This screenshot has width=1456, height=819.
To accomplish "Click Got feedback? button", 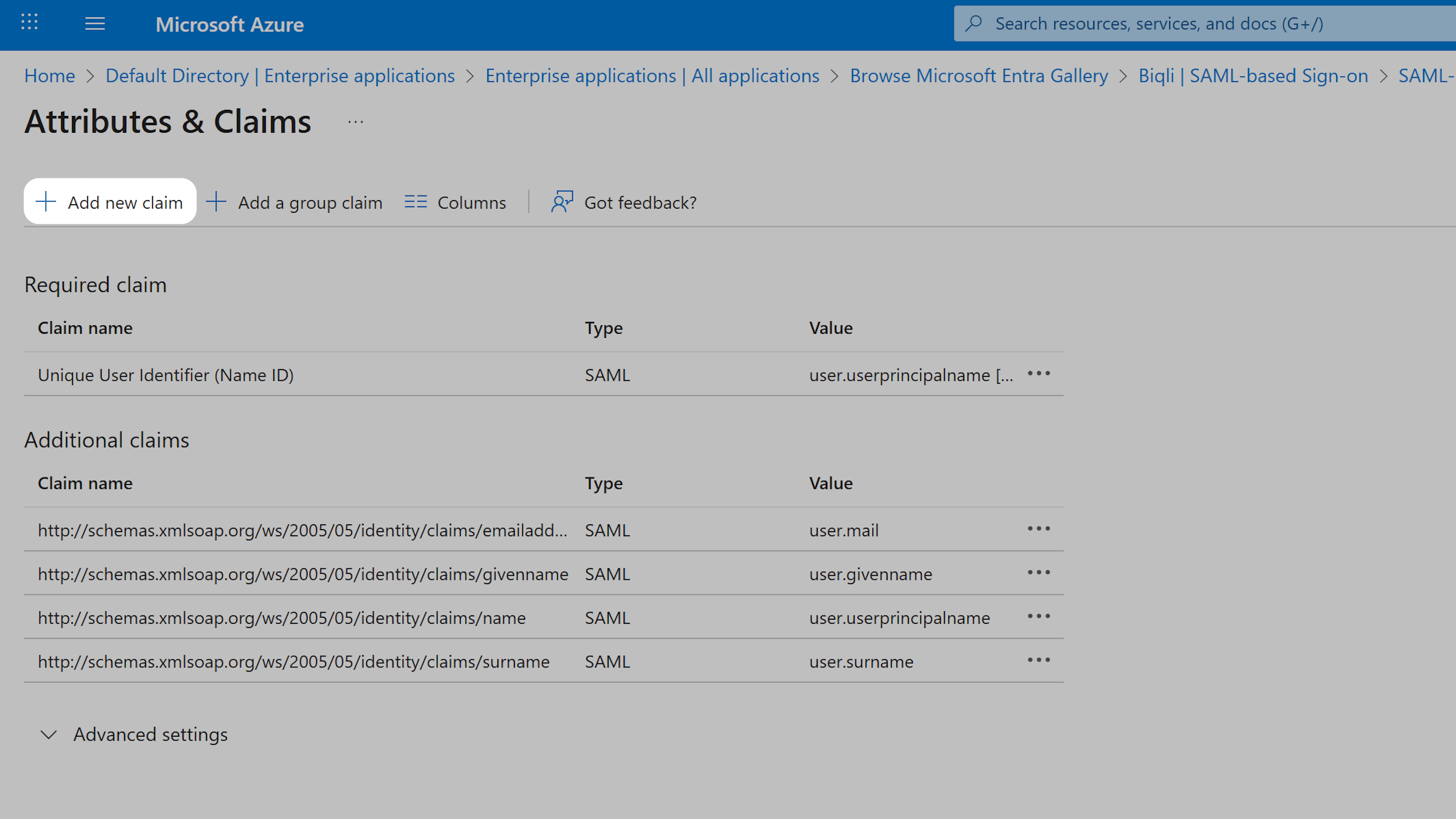I will click(624, 202).
